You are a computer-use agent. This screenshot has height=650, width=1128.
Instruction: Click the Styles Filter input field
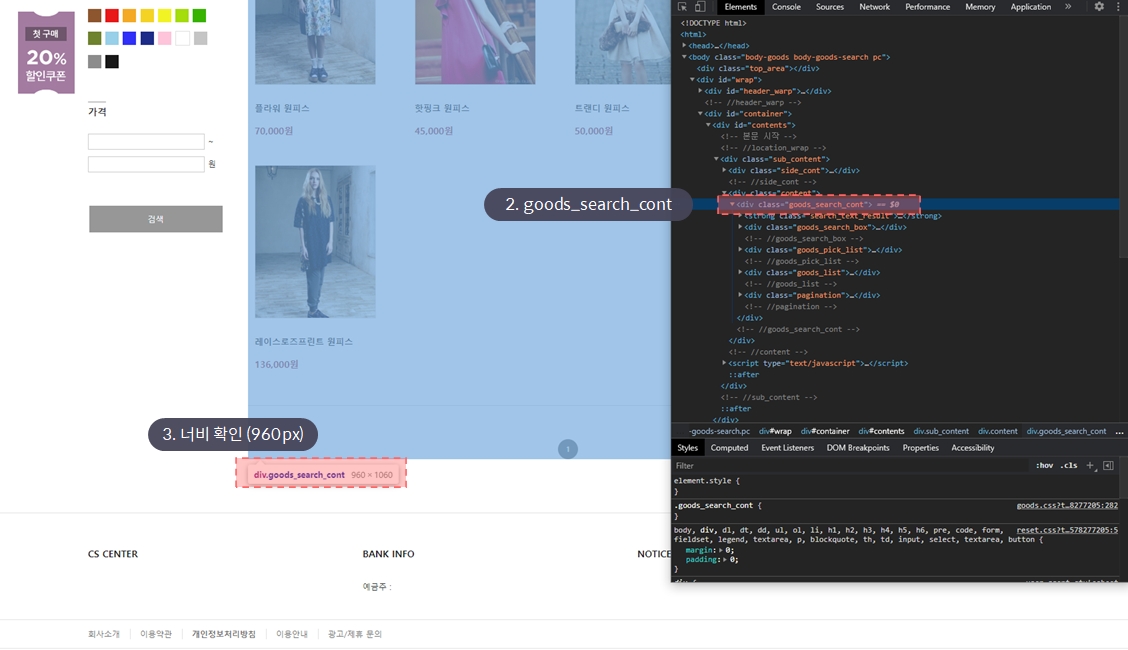pyautogui.click(x=850, y=466)
